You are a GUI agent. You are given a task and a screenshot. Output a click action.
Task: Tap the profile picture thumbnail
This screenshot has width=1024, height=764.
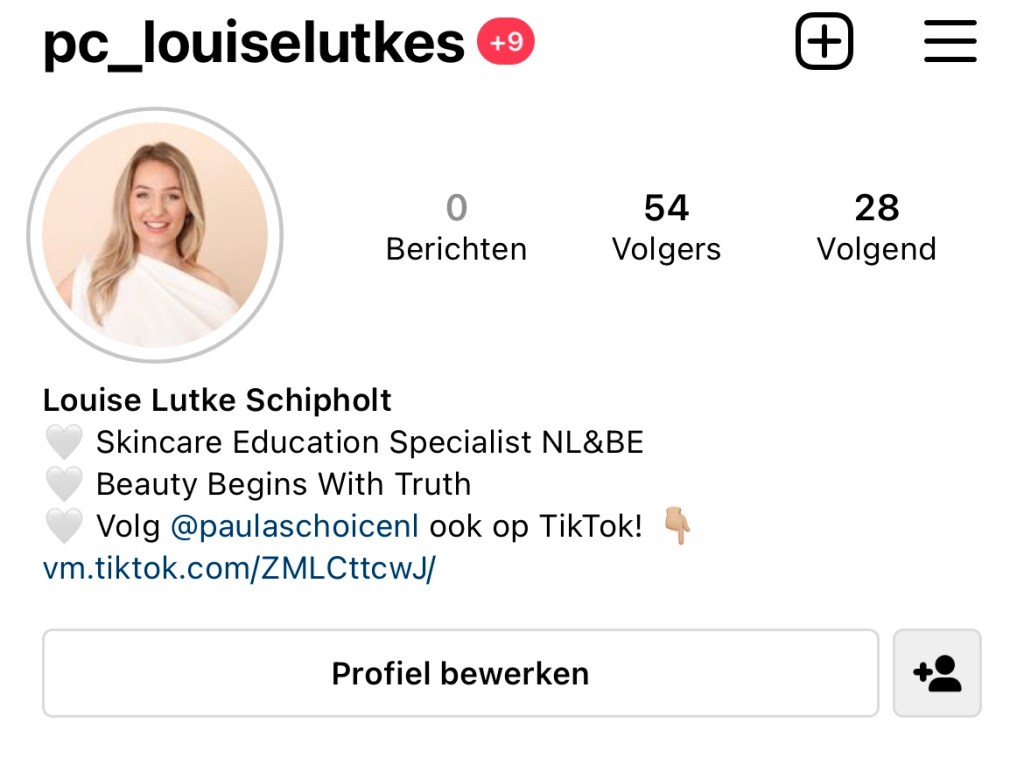[x=155, y=235]
